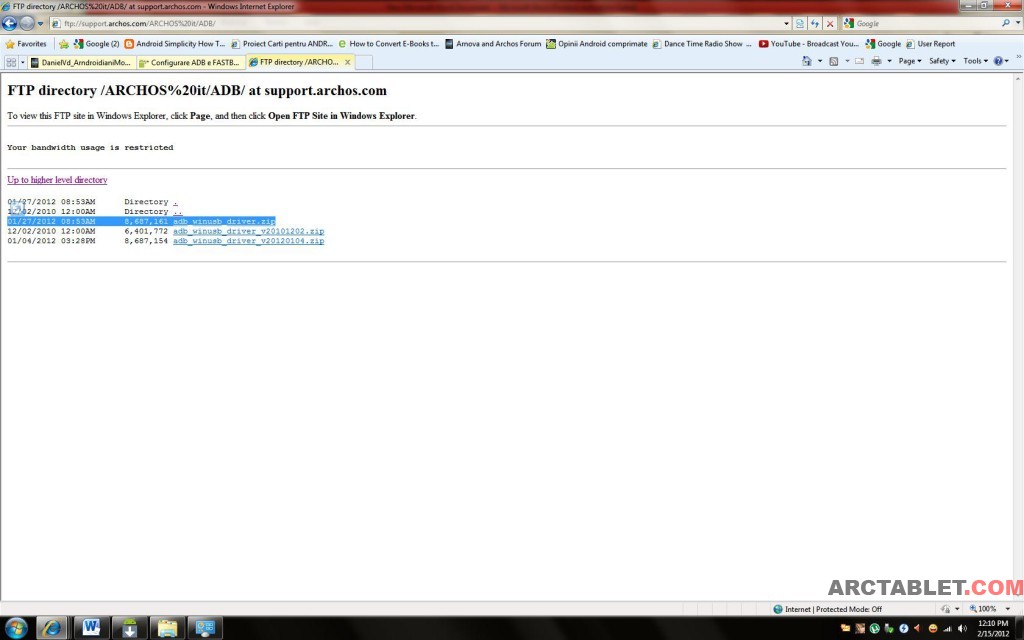Toggle the Compatibility View icon
Image resolution: width=1024 pixels, height=640 pixels.
(x=799, y=24)
